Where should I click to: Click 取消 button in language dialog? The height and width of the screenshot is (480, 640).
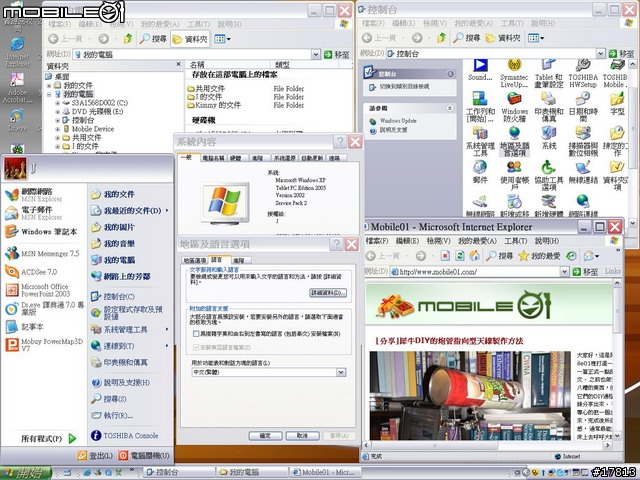[x=302, y=436]
